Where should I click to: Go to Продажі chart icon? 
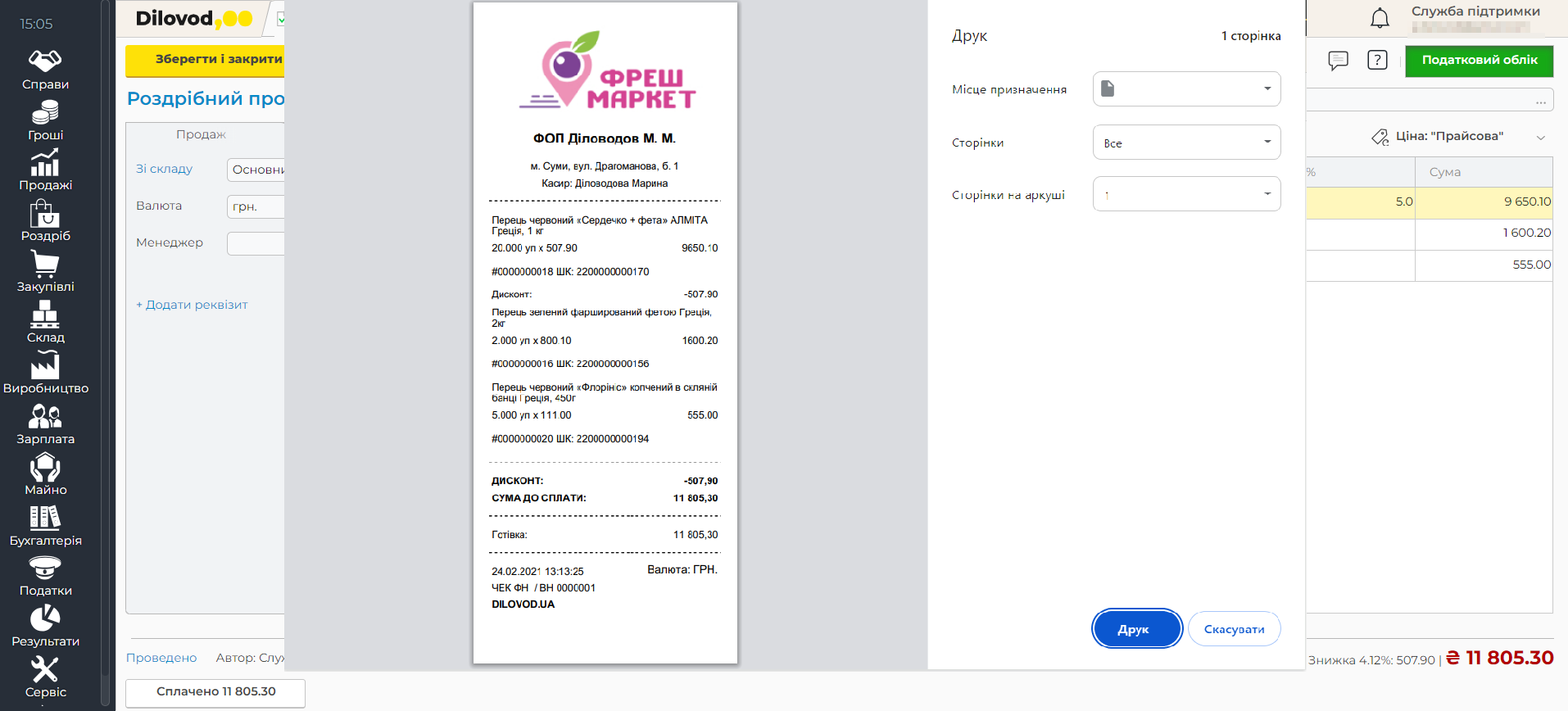45,170
